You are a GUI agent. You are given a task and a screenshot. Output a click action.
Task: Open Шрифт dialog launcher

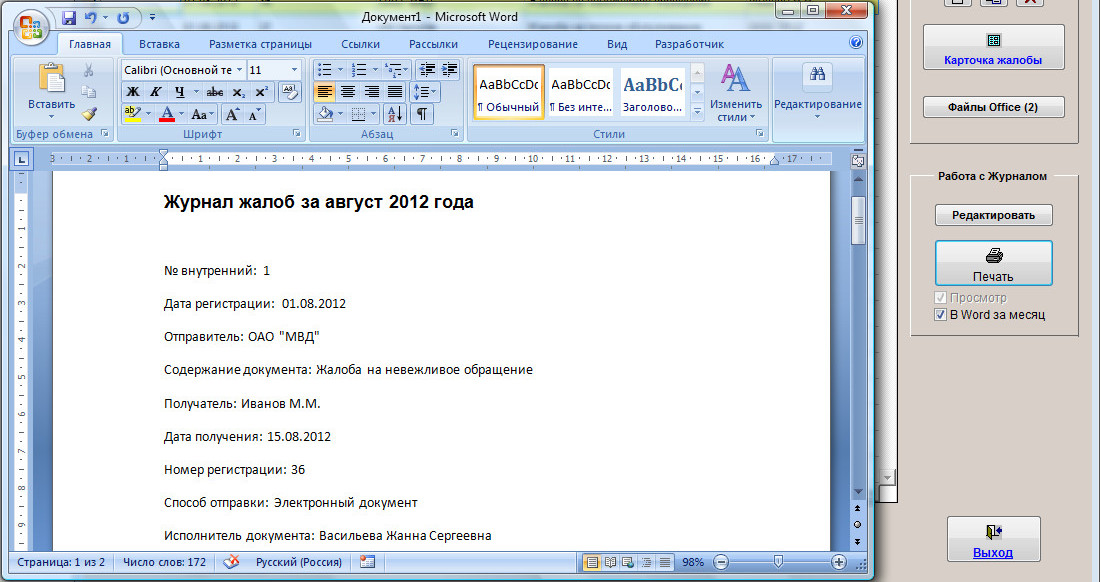(x=297, y=133)
